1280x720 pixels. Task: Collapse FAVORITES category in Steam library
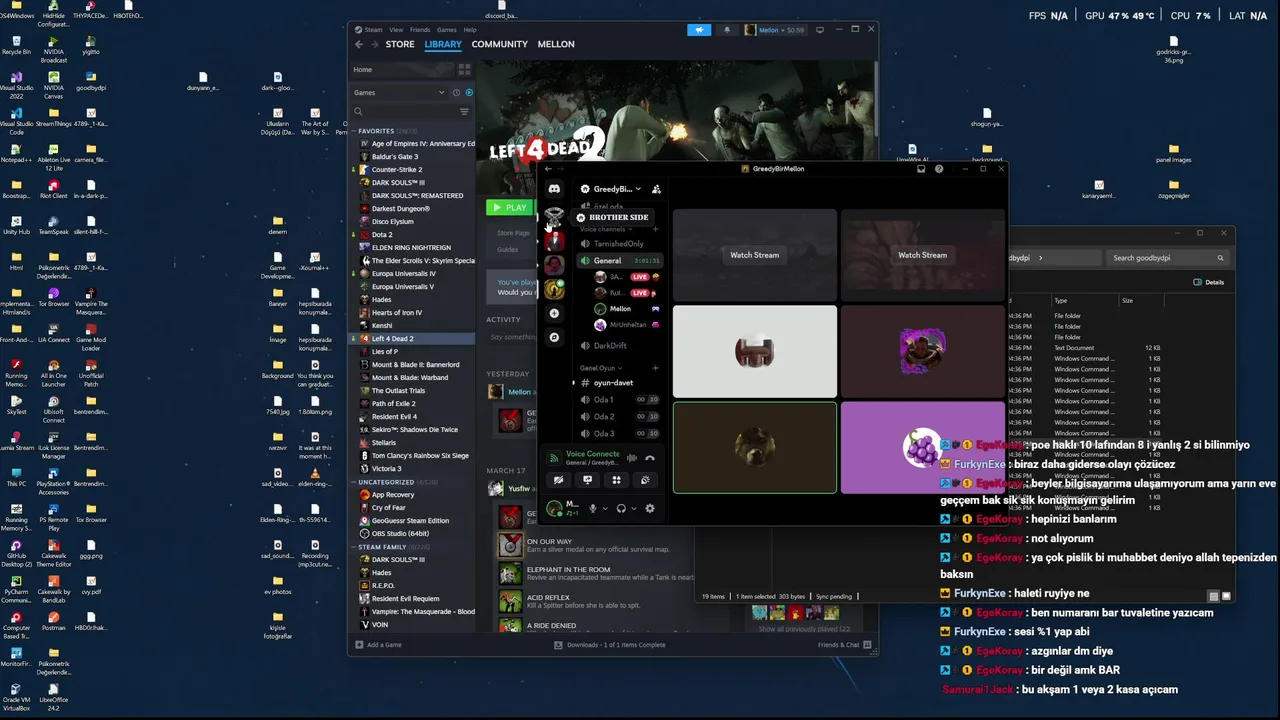pyautogui.click(x=375, y=131)
